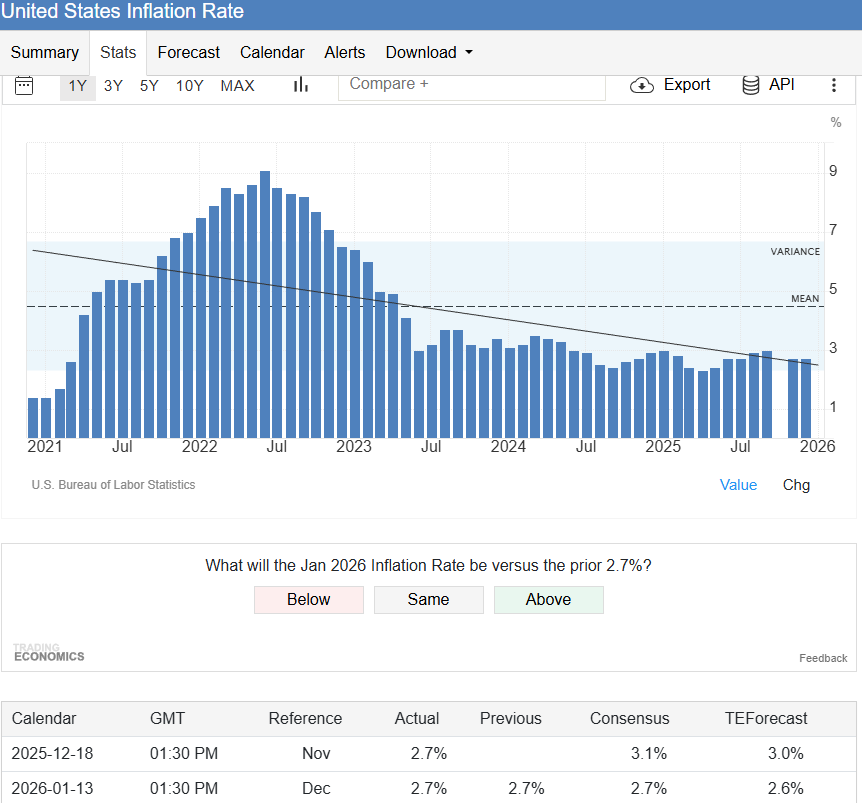The image size is (862, 803).
Task: Open the Summary tab
Action: (45, 52)
